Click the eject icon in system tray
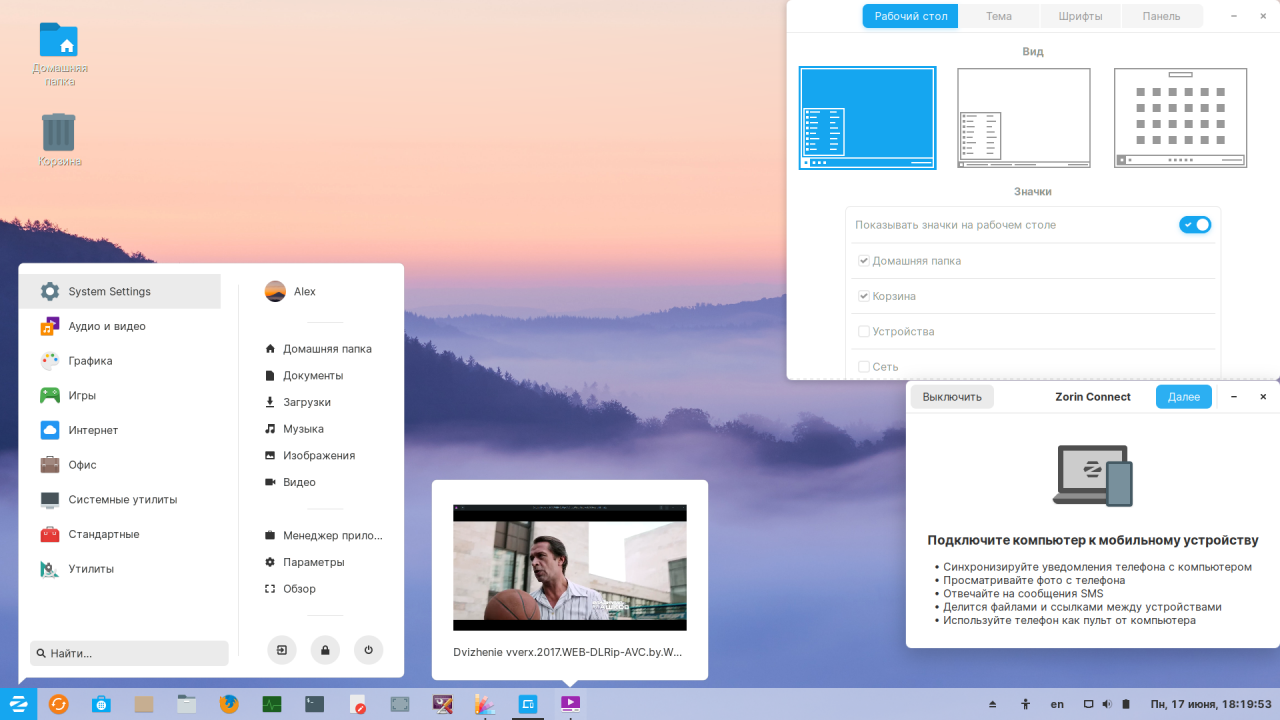Image resolution: width=1280 pixels, height=720 pixels. pos(992,704)
